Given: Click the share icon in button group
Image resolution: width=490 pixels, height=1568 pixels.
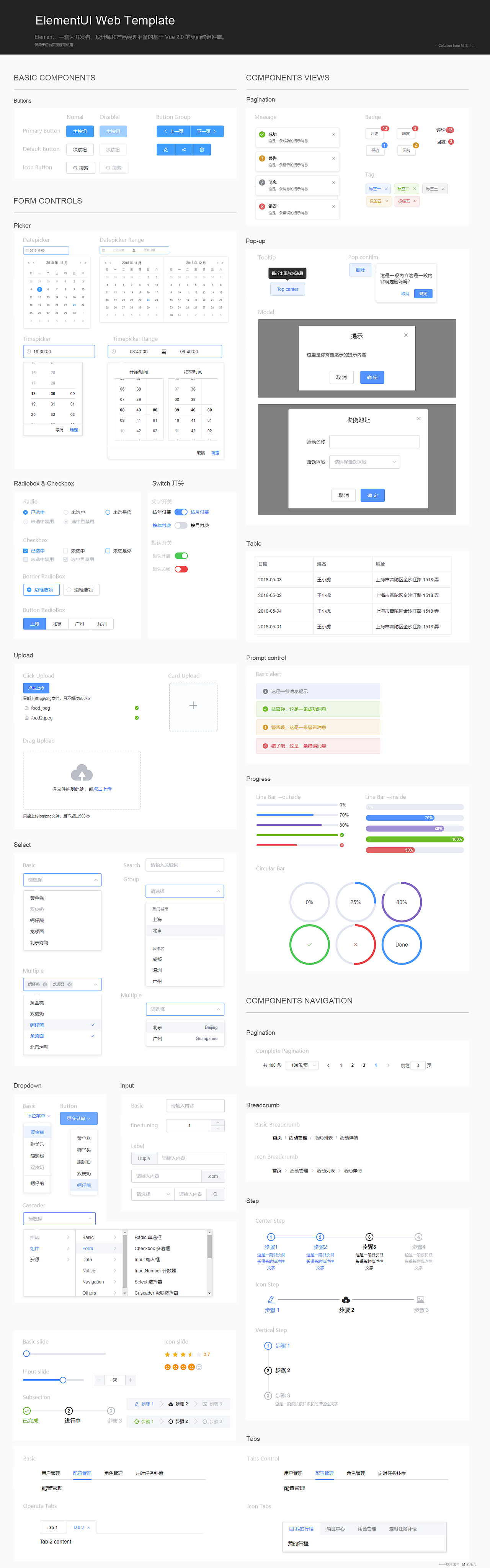Looking at the screenshot, I should 184,149.
